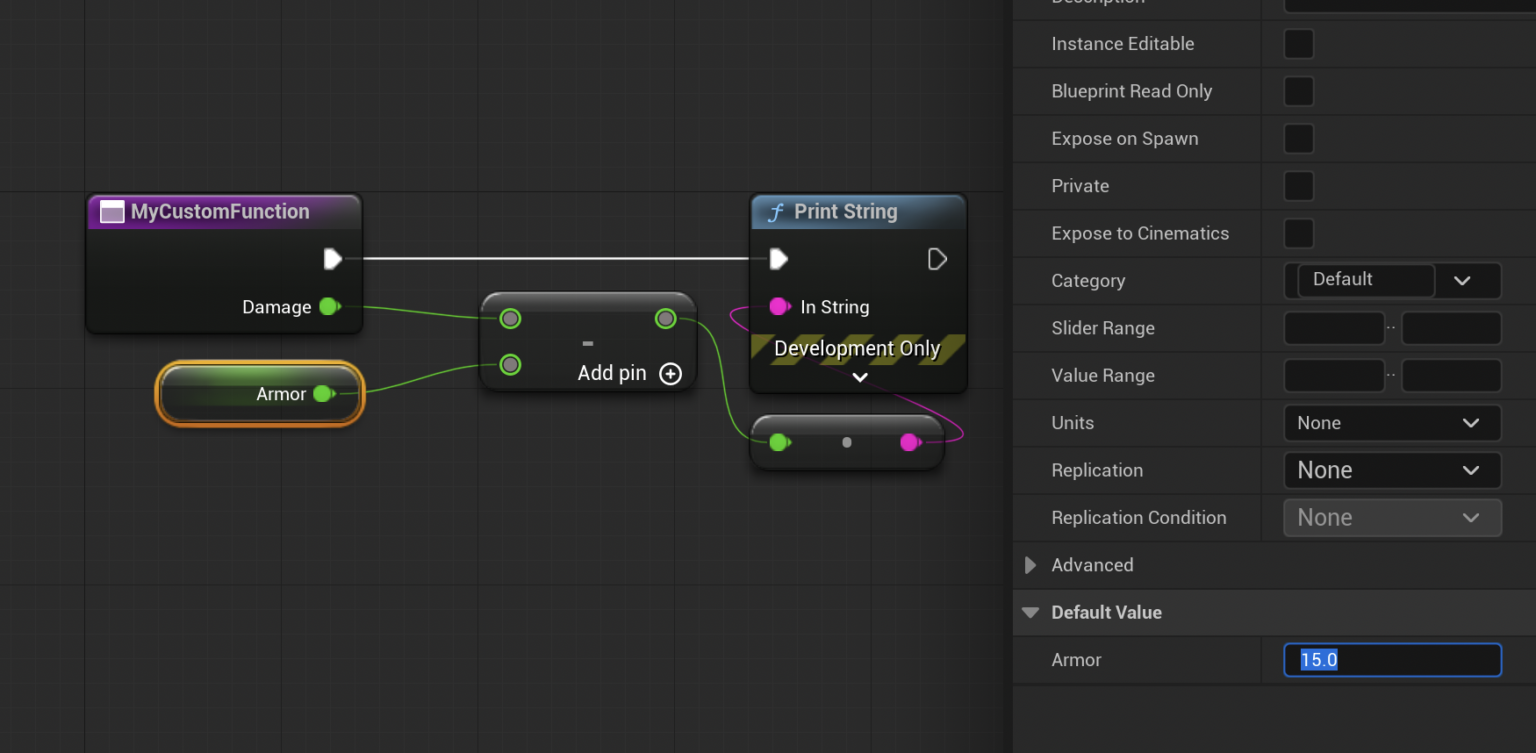This screenshot has width=1536, height=753.
Task: Click the Add pin plus icon
Action: click(670, 373)
